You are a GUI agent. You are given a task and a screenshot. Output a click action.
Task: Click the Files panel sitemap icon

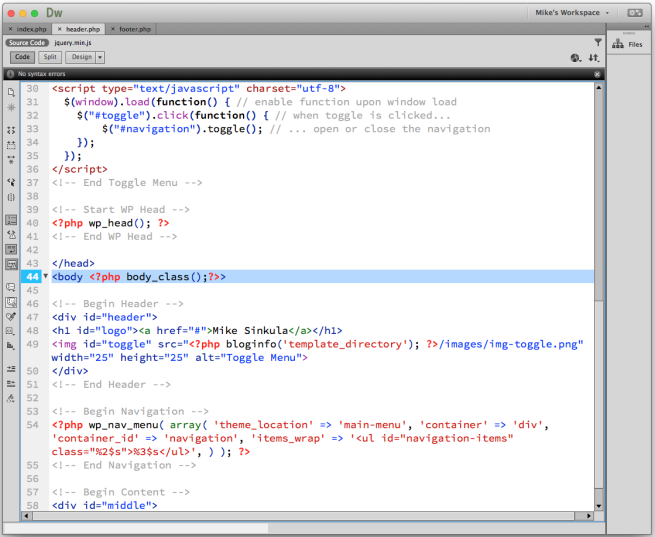pos(617,44)
